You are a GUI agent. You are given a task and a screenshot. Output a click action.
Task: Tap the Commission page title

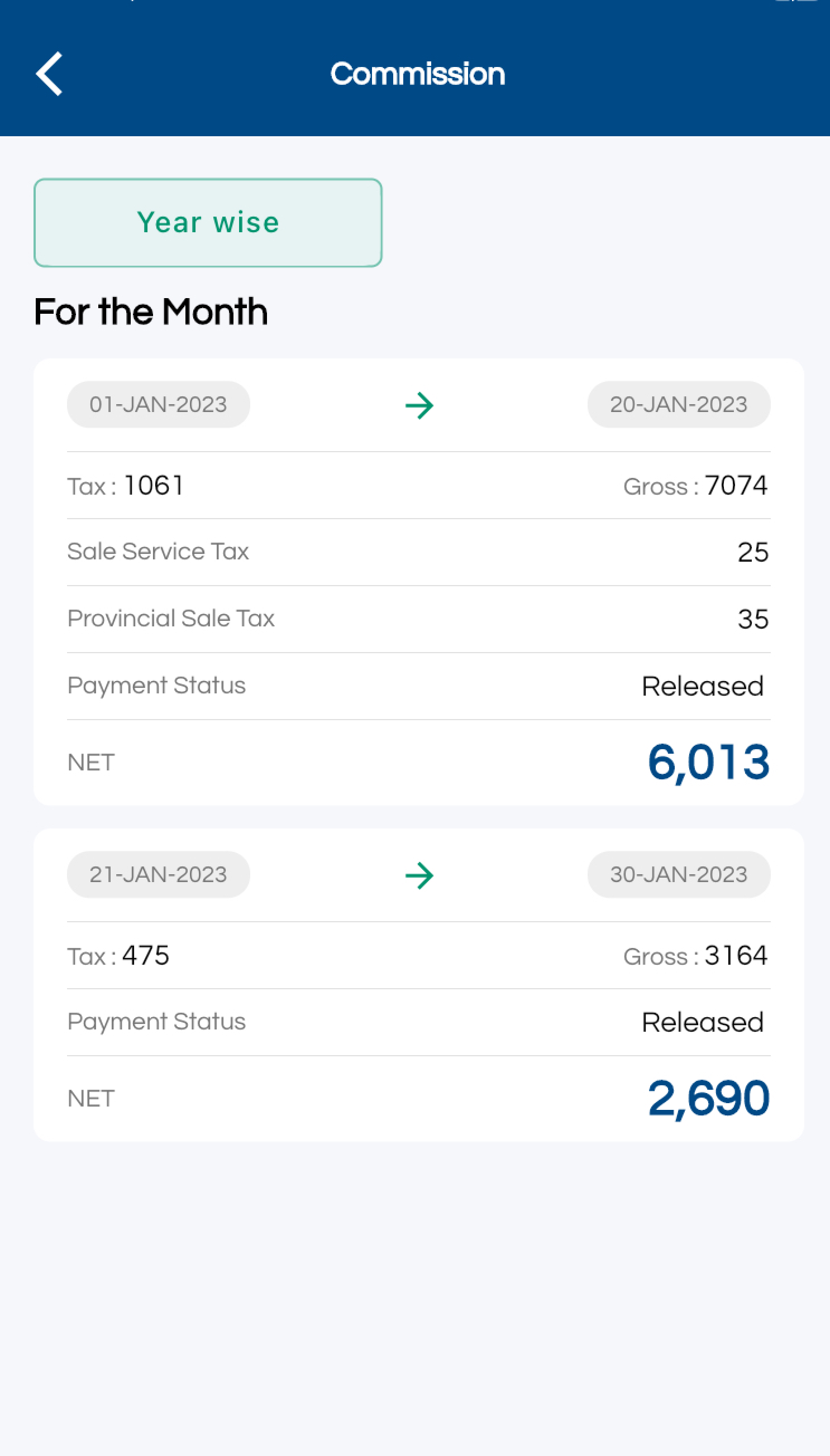coord(418,74)
